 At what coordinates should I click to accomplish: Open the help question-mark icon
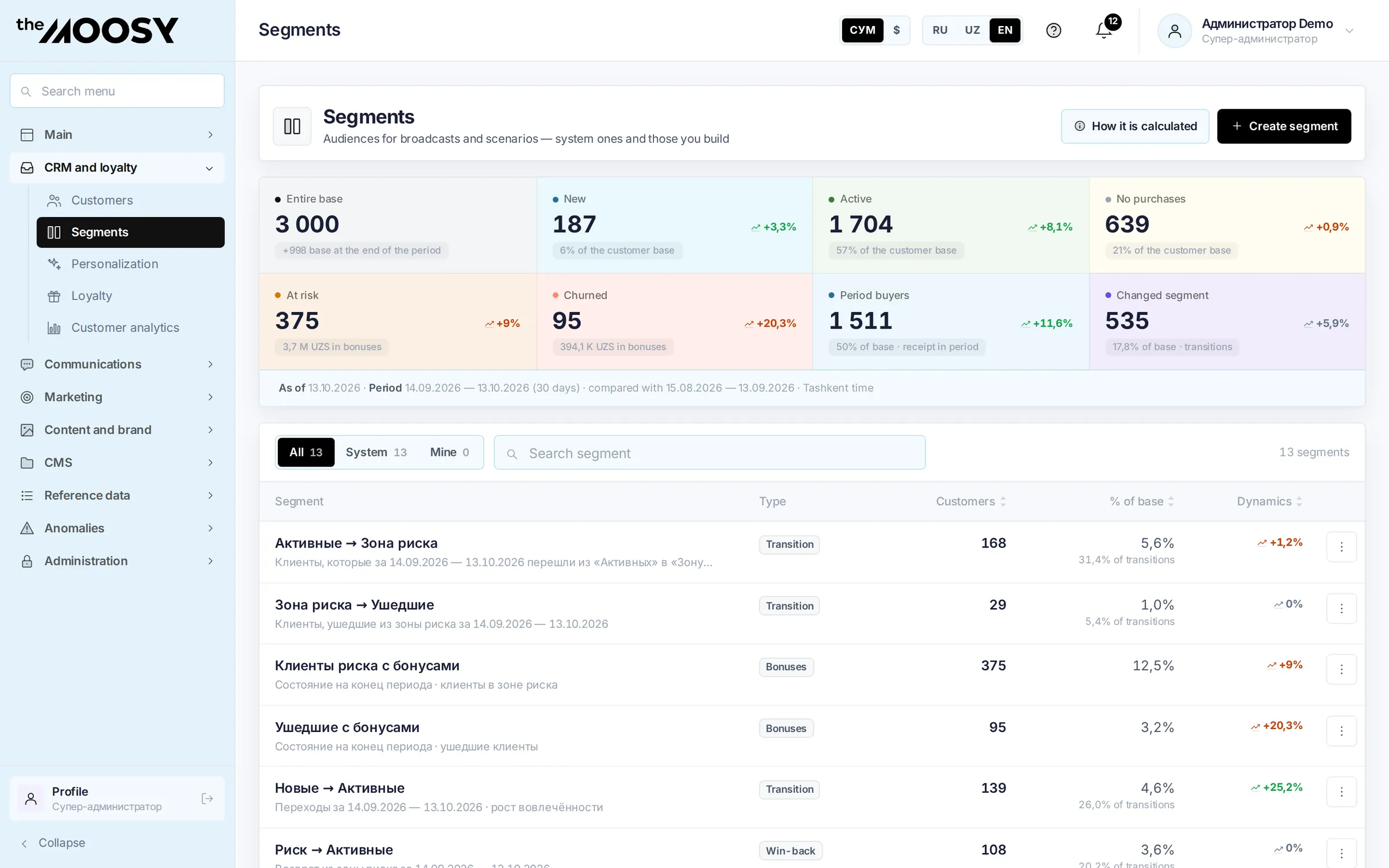(1053, 30)
